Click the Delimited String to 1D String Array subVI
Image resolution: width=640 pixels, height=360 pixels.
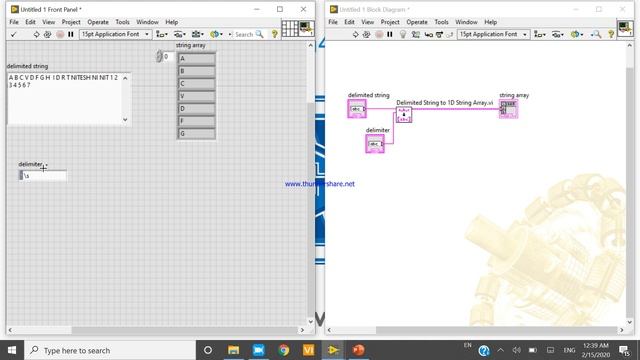(404, 115)
